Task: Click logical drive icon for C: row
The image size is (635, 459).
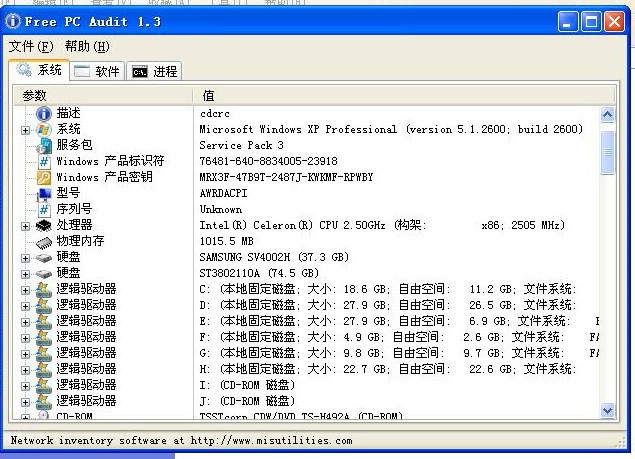Action: pos(44,290)
